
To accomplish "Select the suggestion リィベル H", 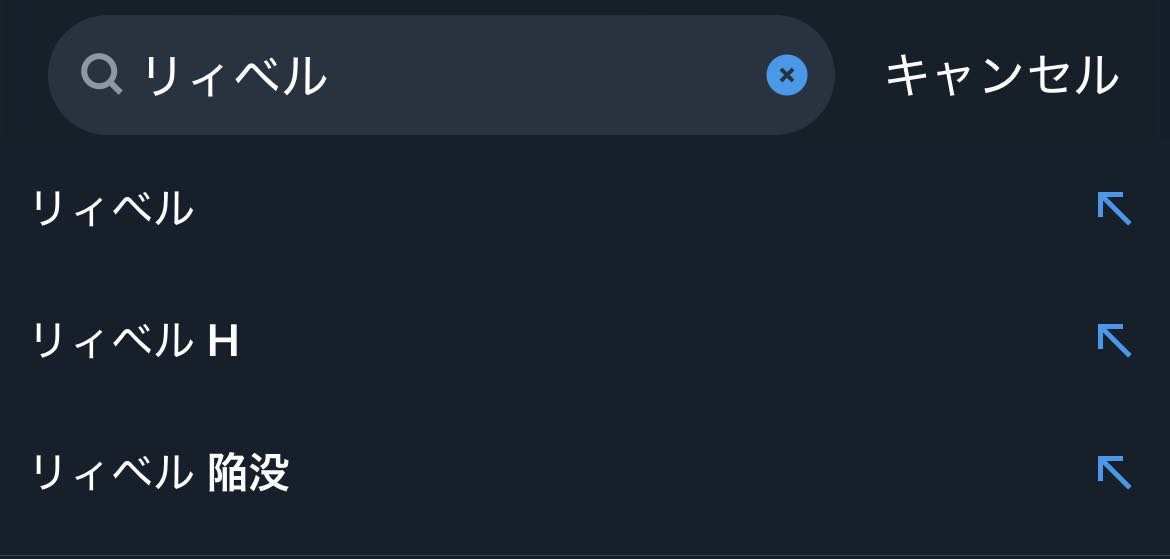I will [135, 341].
